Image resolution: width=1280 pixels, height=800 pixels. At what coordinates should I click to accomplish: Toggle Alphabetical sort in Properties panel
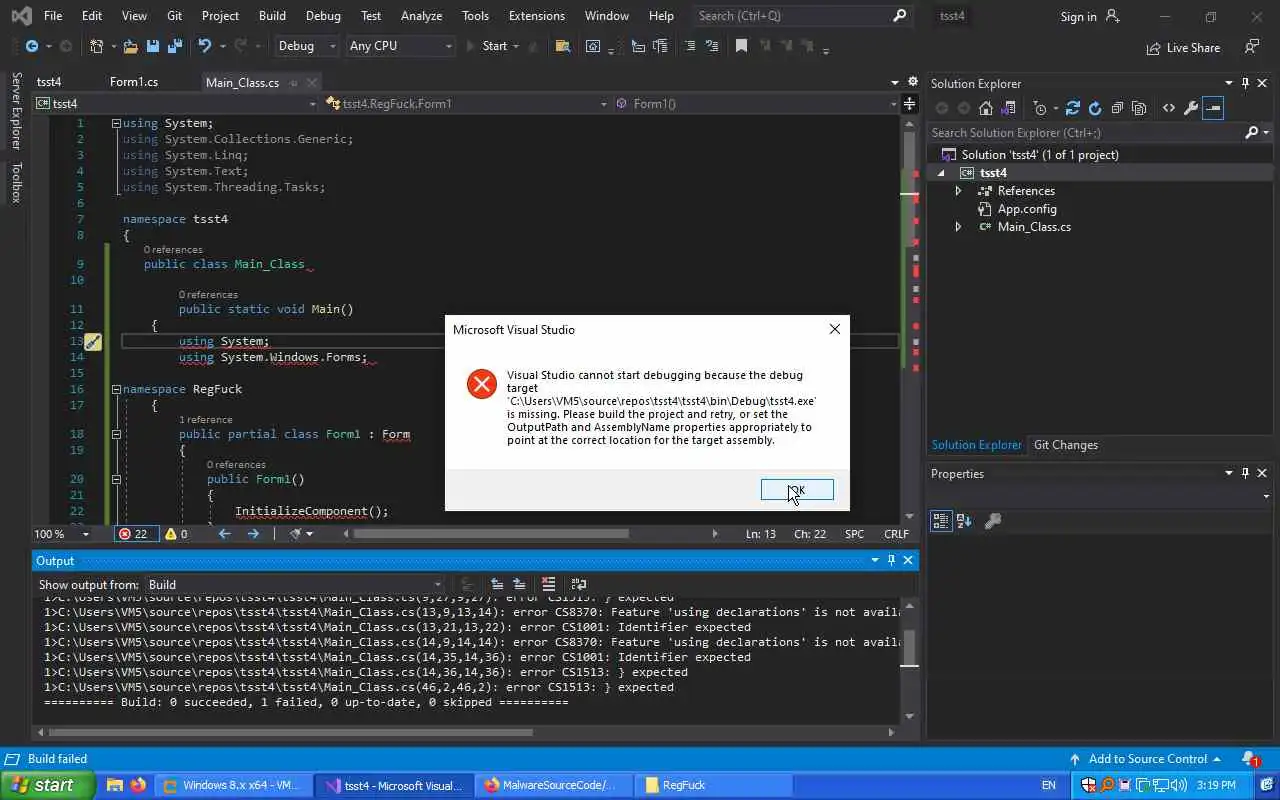964,521
